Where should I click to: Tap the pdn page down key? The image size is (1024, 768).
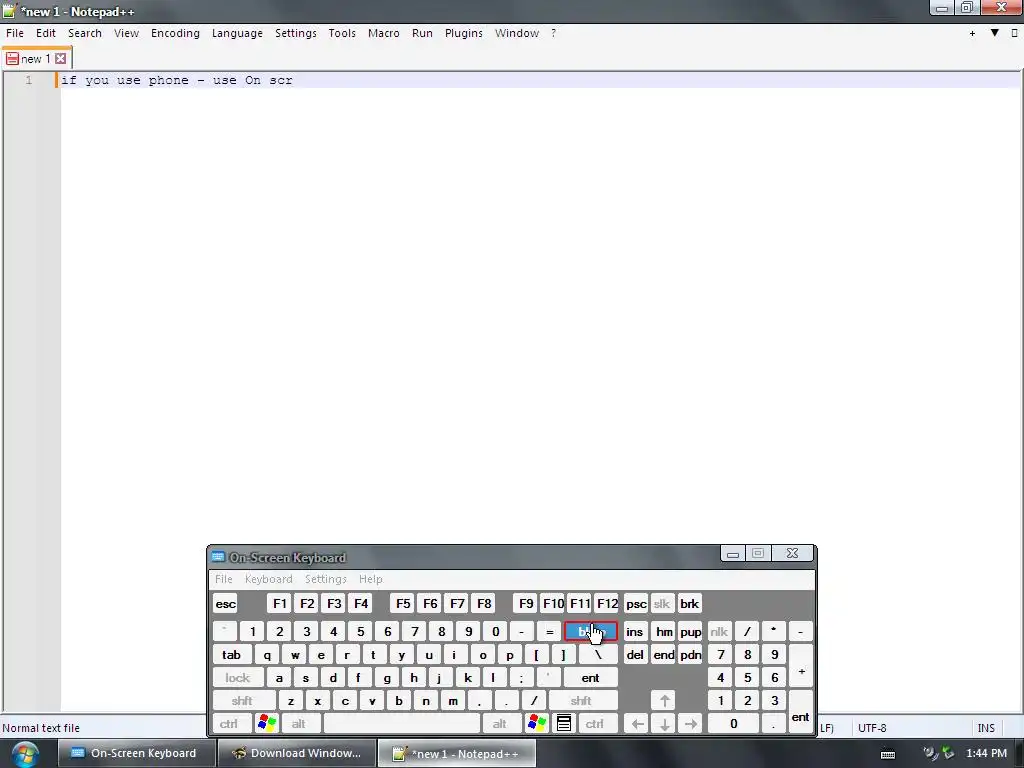pyautogui.click(x=690, y=655)
